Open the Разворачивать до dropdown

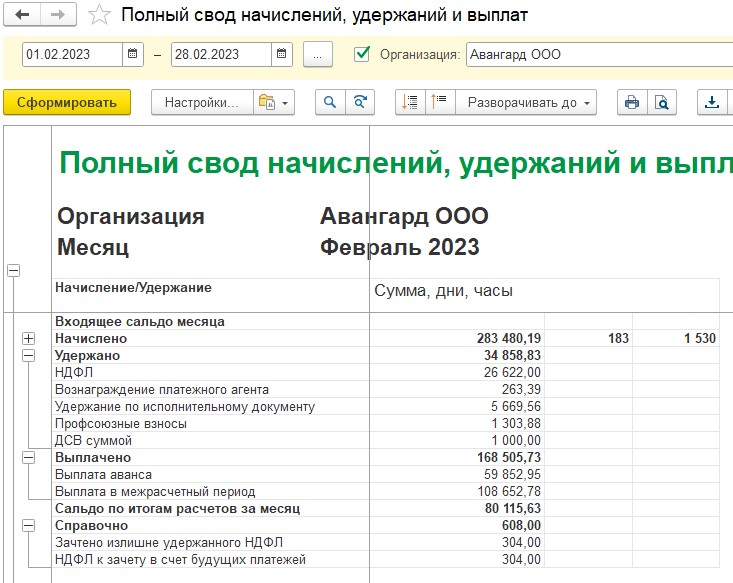526,102
